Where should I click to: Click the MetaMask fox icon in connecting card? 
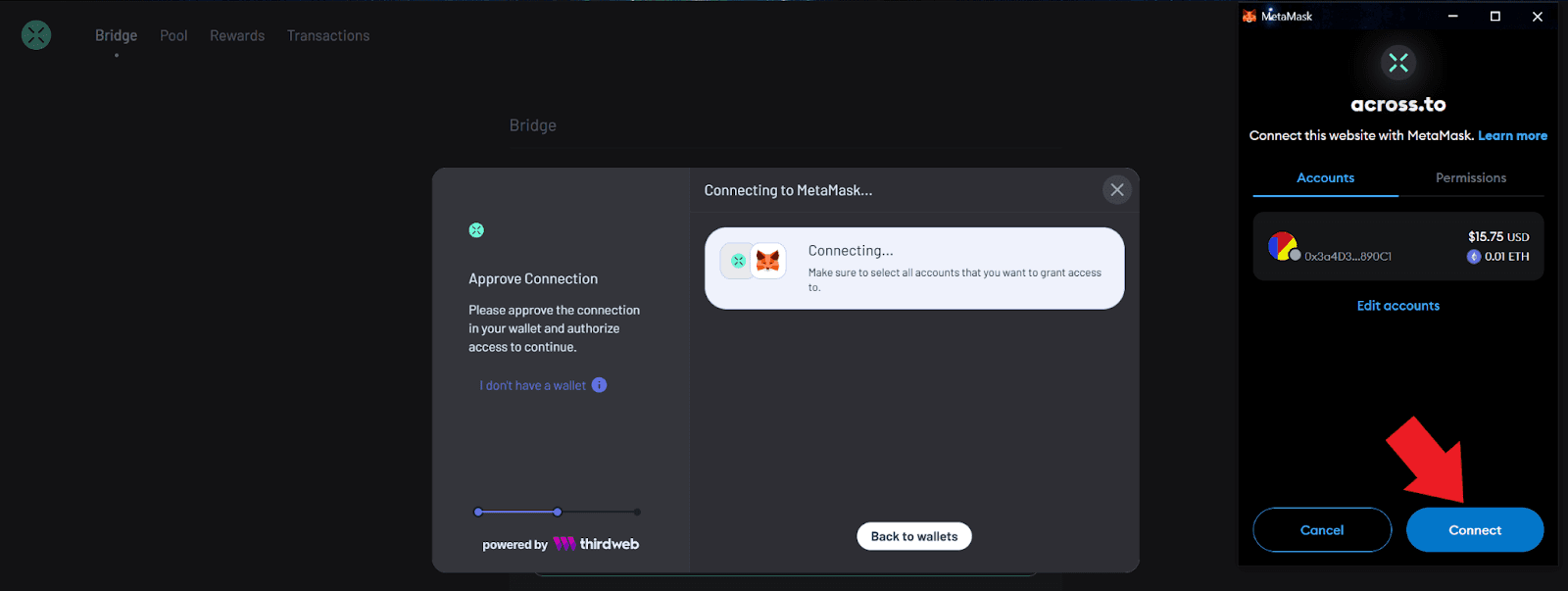tap(768, 261)
